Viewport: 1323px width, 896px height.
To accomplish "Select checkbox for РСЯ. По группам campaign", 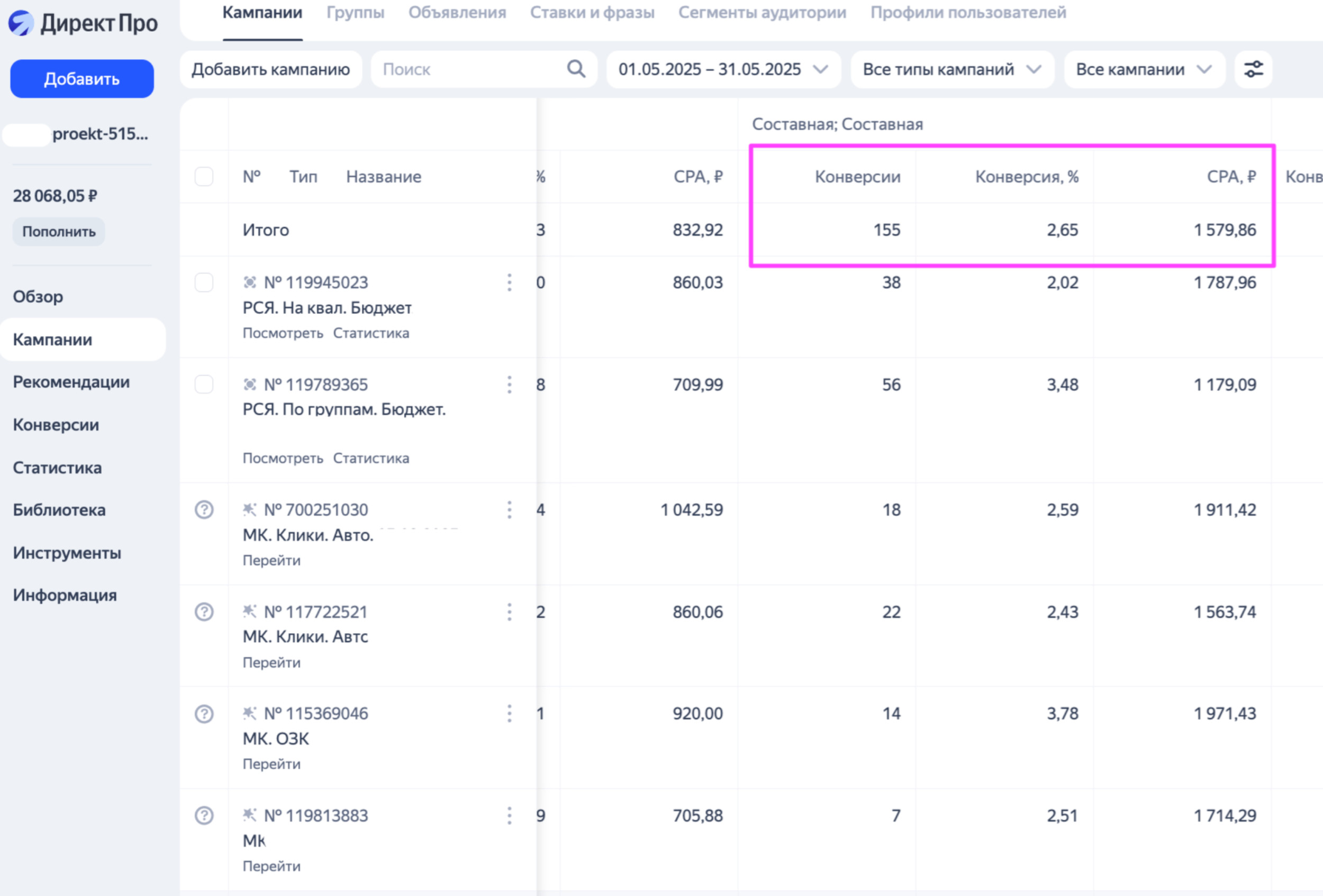I will (204, 385).
